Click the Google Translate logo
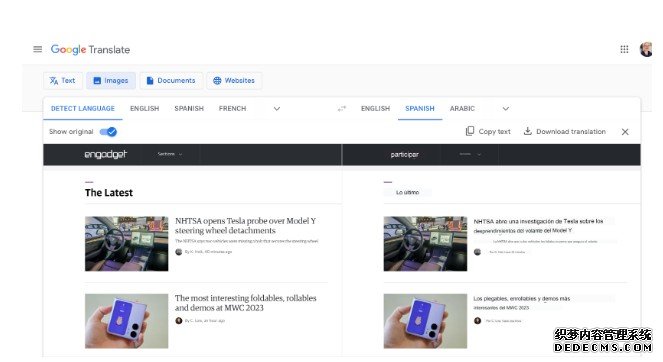This screenshot has height=362, width=663. pos(90,49)
